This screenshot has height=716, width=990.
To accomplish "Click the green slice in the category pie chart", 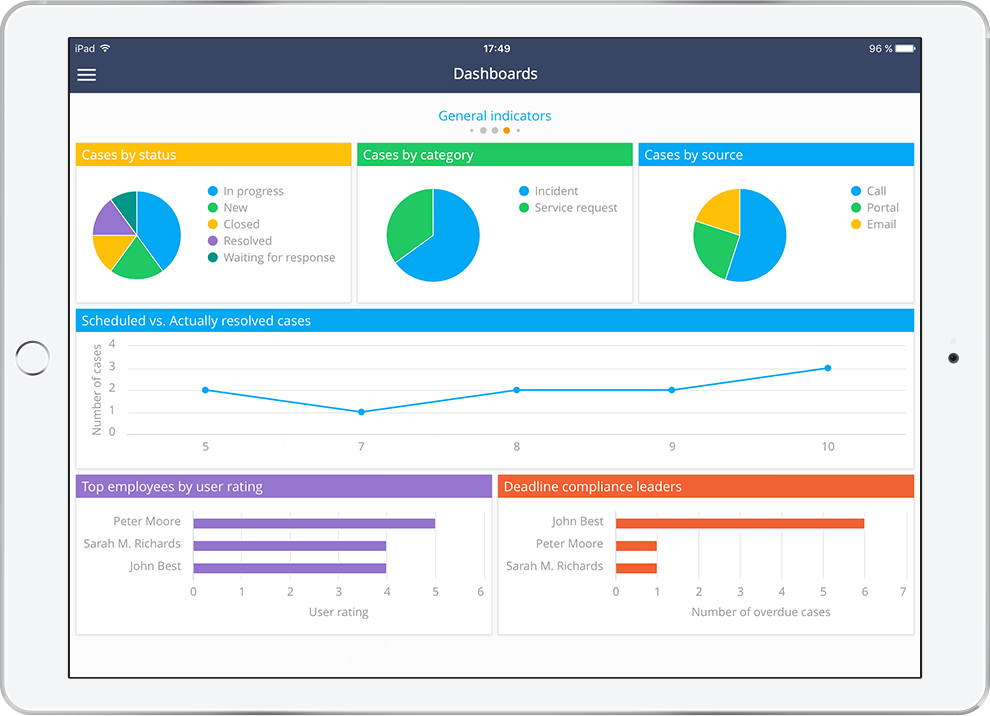I will (406, 222).
